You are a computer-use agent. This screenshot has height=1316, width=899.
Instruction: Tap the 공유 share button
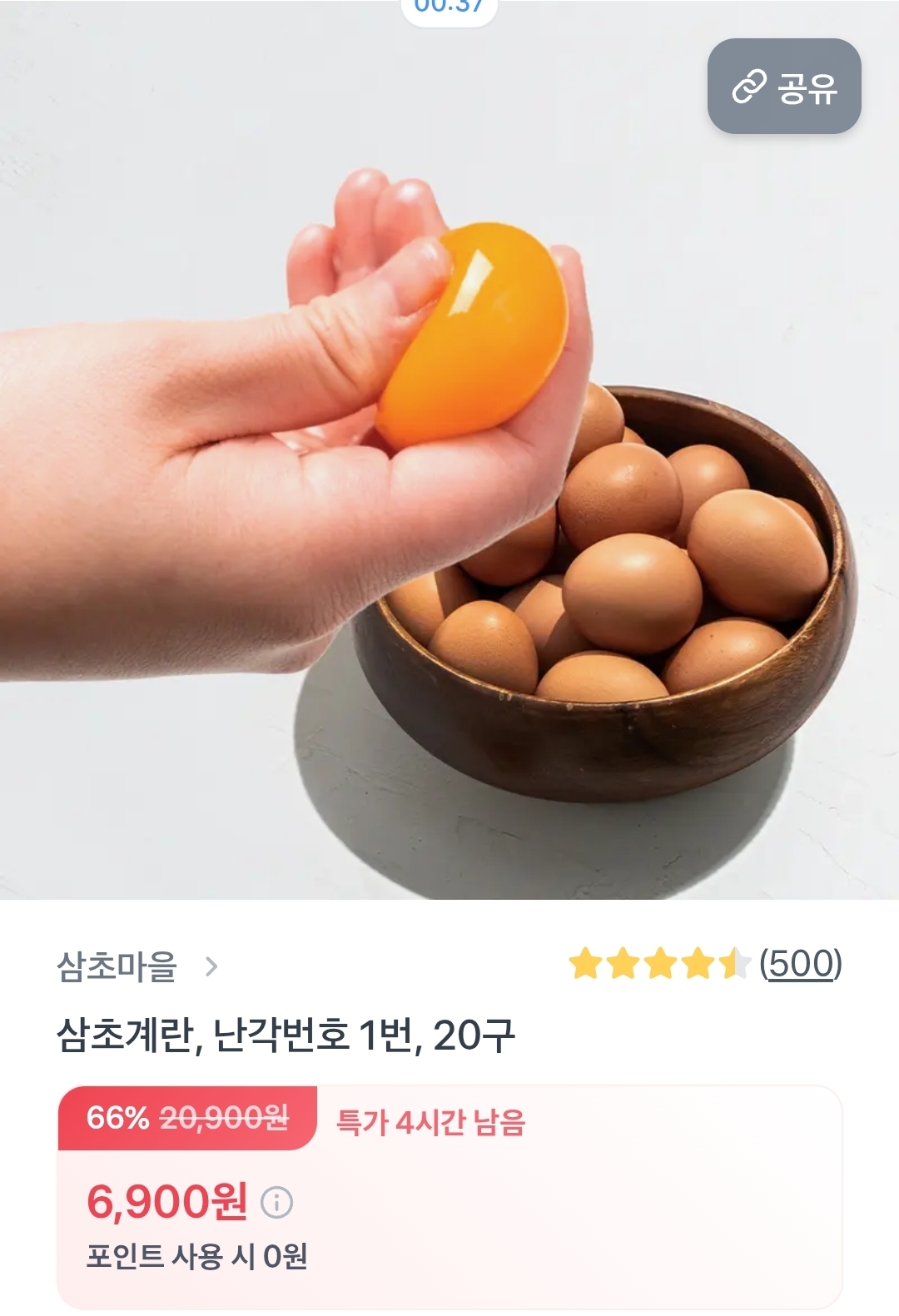click(x=784, y=87)
